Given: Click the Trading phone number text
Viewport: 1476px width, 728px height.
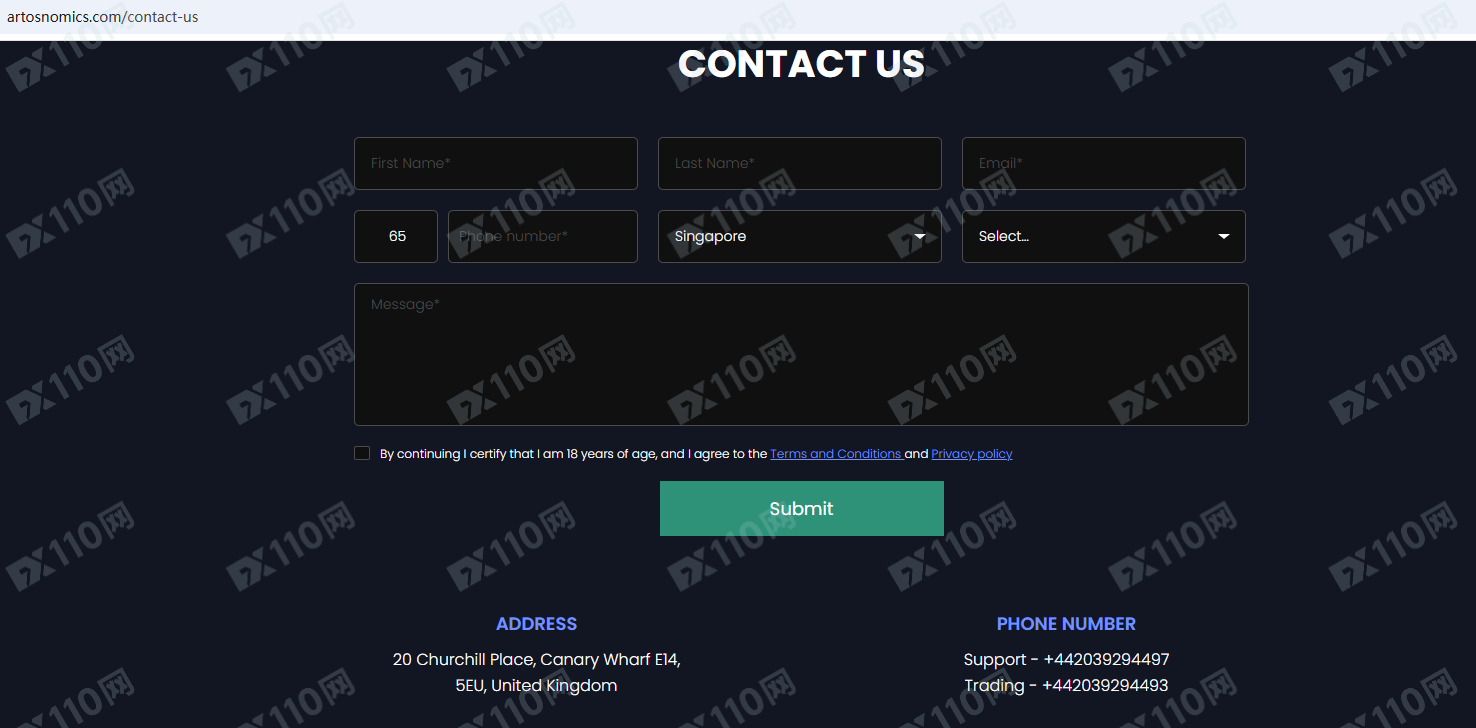Looking at the screenshot, I should click(1066, 686).
